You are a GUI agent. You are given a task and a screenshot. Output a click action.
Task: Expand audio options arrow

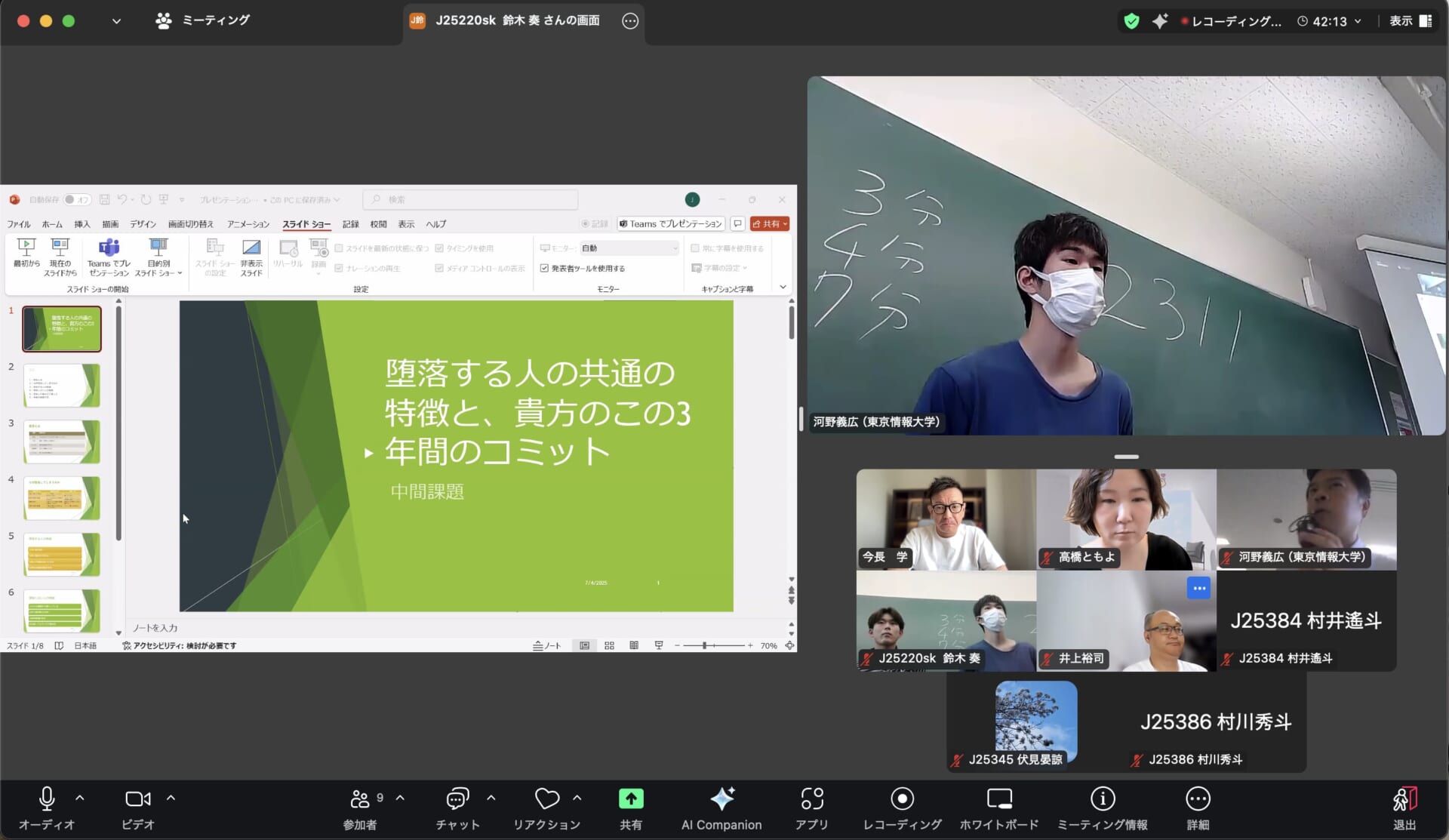[x=80, y=798]
